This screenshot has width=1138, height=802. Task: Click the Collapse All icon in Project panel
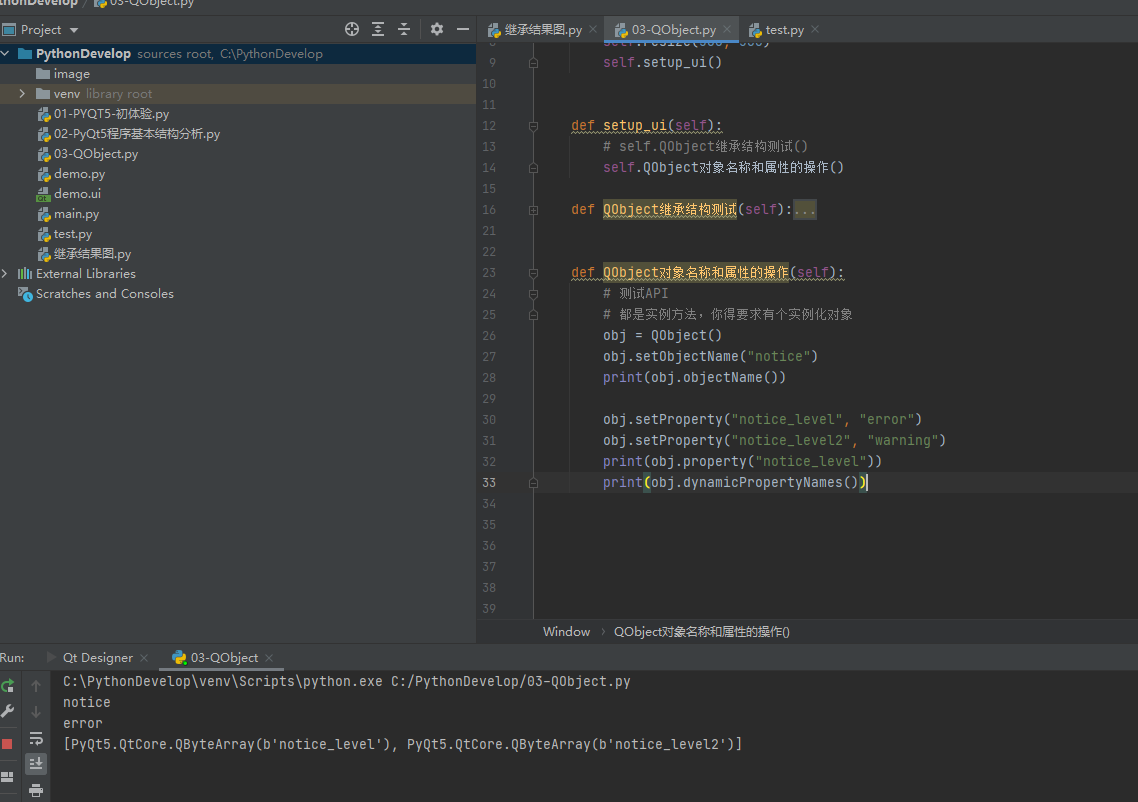tap(404, 30)
